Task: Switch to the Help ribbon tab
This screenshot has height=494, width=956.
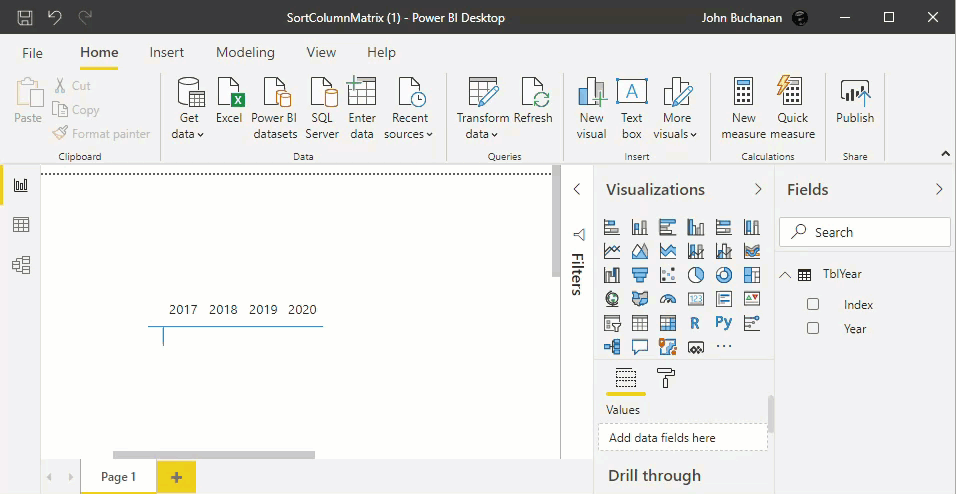Action: coord(381,52)
